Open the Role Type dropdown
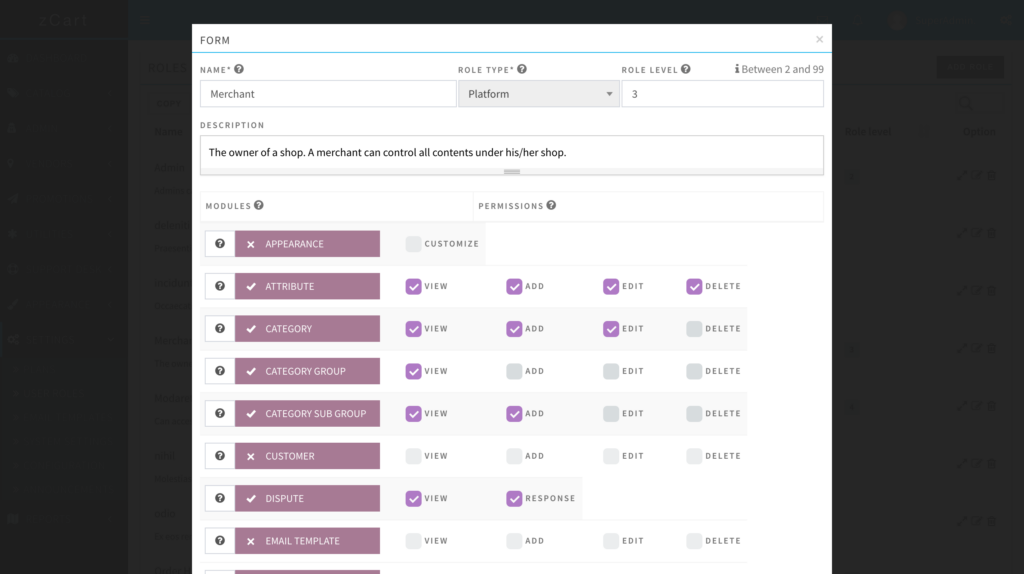The height and width of the screenshot is (574, 1024). point(538,94)
